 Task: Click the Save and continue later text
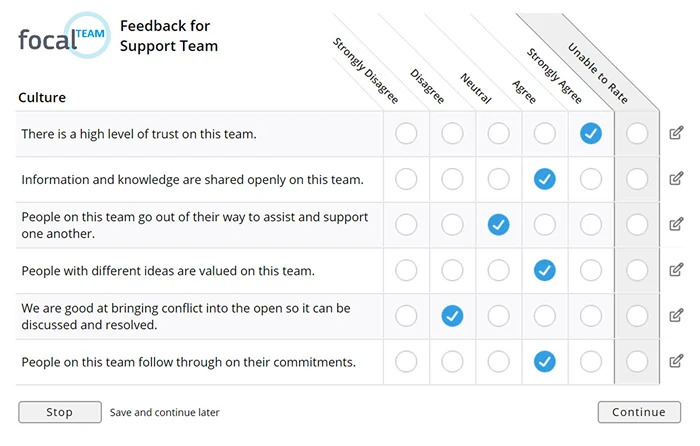(165, 412)
